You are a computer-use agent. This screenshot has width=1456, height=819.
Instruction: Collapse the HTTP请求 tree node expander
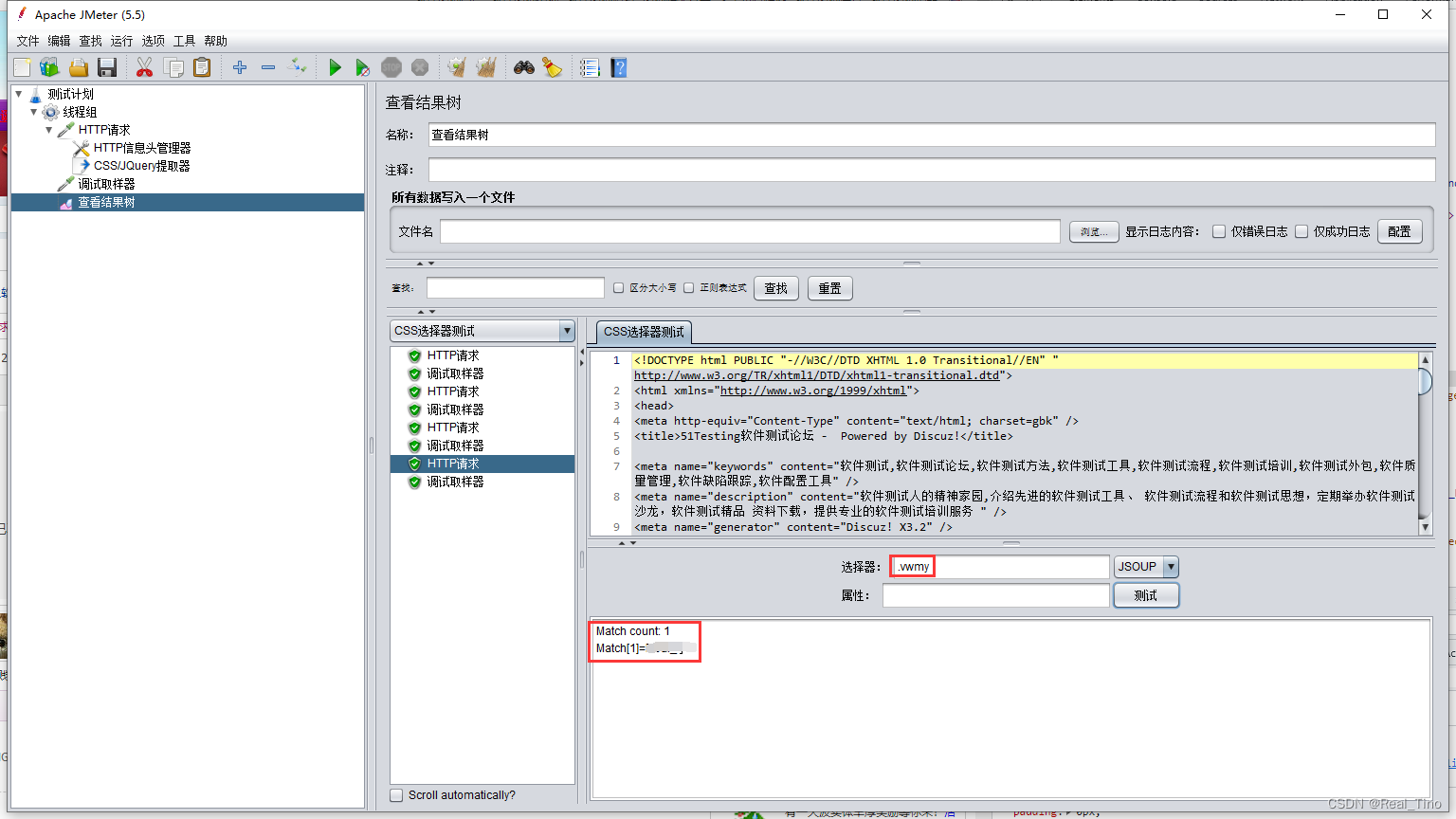[49, 130]
